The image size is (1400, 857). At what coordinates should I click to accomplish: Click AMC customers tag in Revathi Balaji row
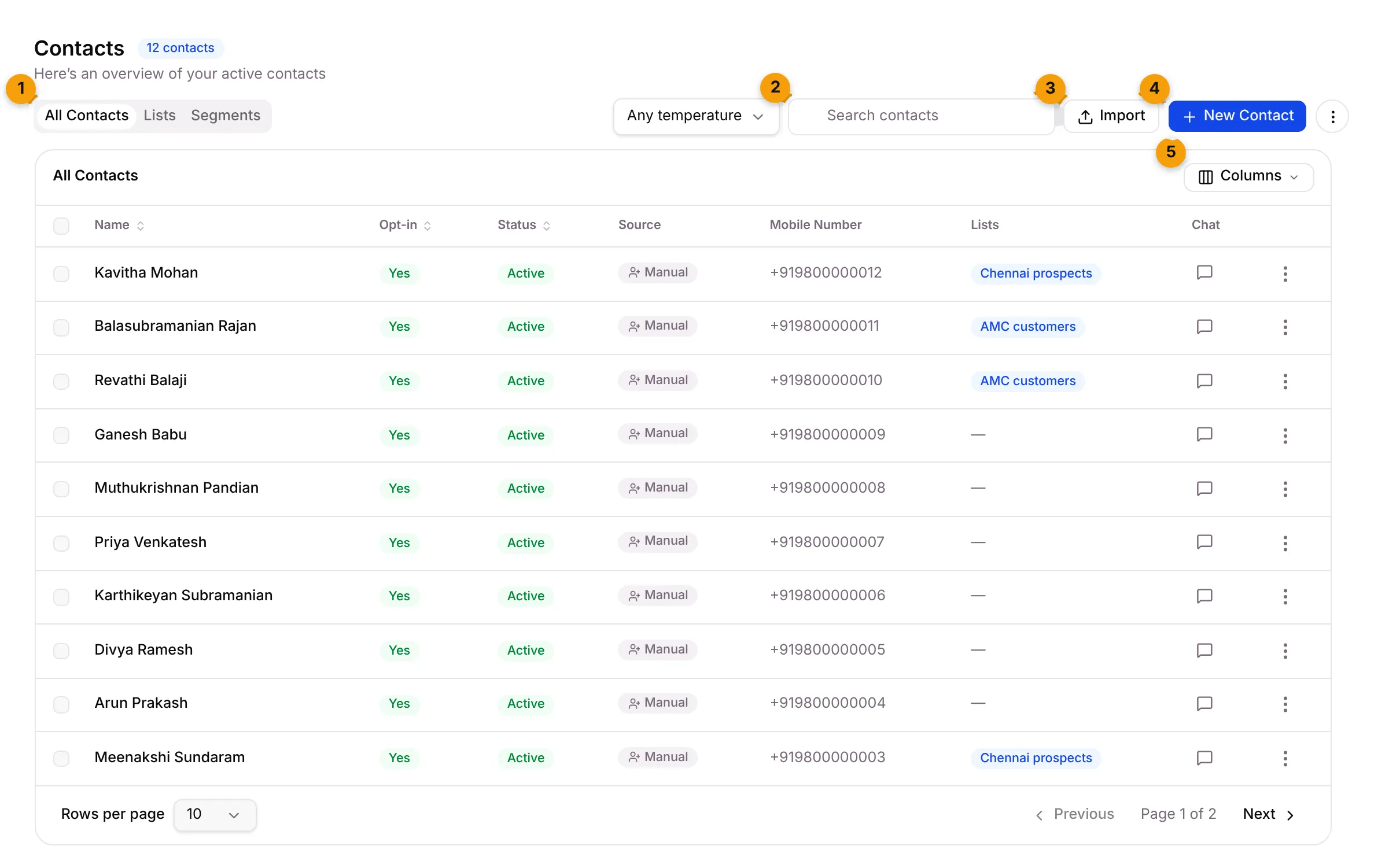click(x=1027, y=381)
